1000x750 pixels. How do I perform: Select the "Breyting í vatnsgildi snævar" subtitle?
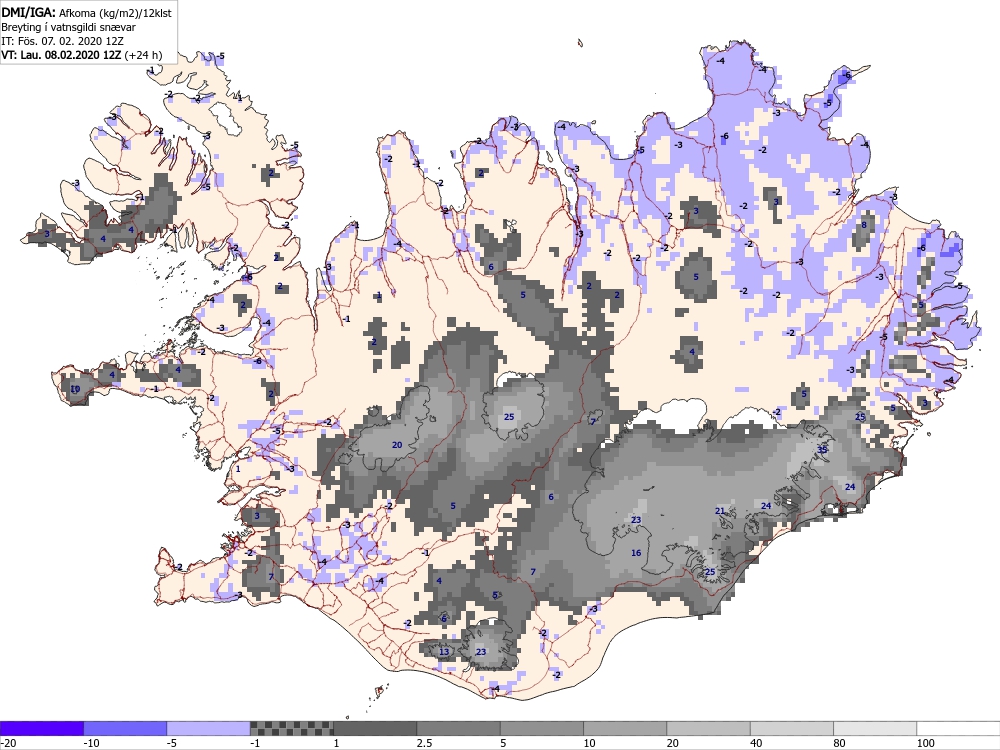click(68, 27)
